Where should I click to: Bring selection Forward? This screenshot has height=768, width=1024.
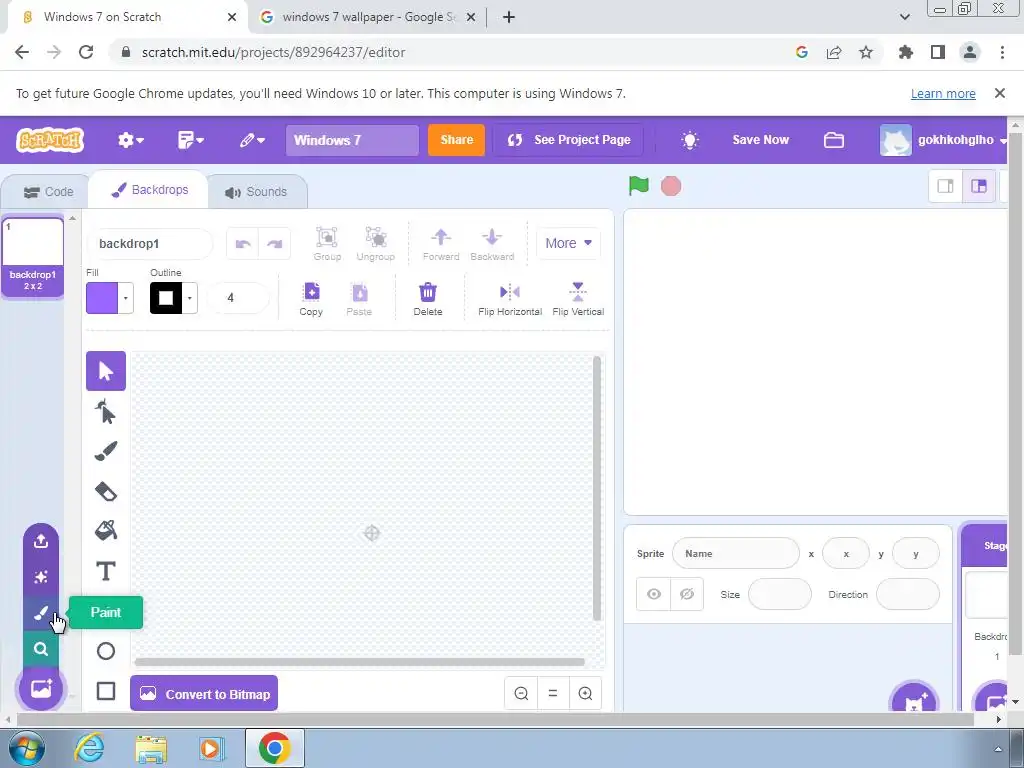coord(441,244)
